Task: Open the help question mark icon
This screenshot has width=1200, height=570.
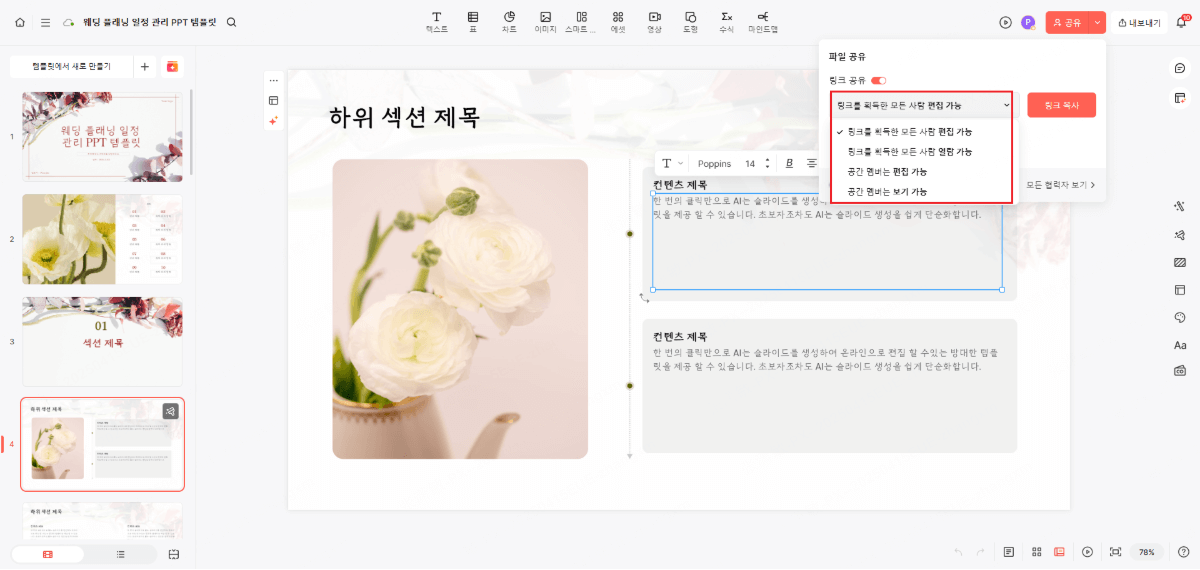Action: [x=1183, y=552]
